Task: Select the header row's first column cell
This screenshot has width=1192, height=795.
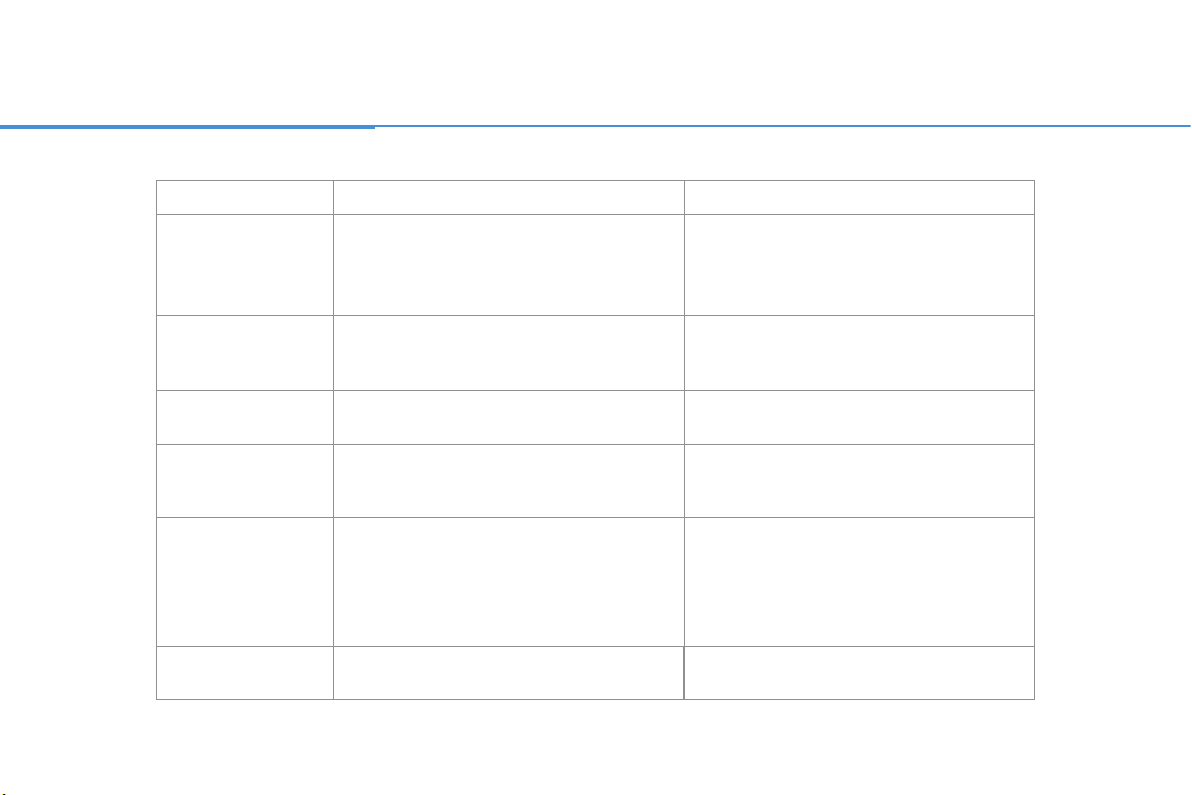Action: click(x=245, y=198)
